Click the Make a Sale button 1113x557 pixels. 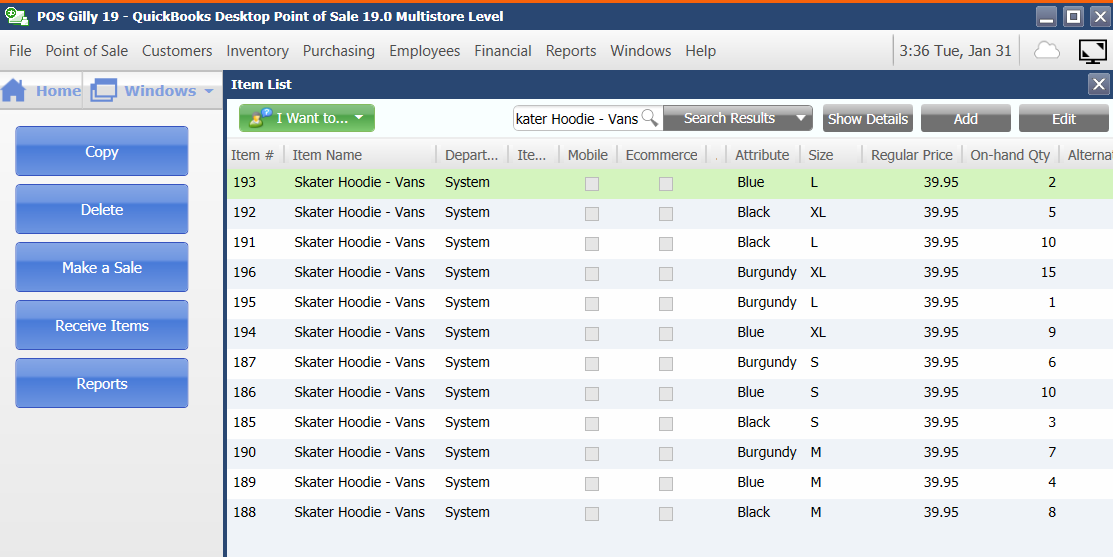102,267
